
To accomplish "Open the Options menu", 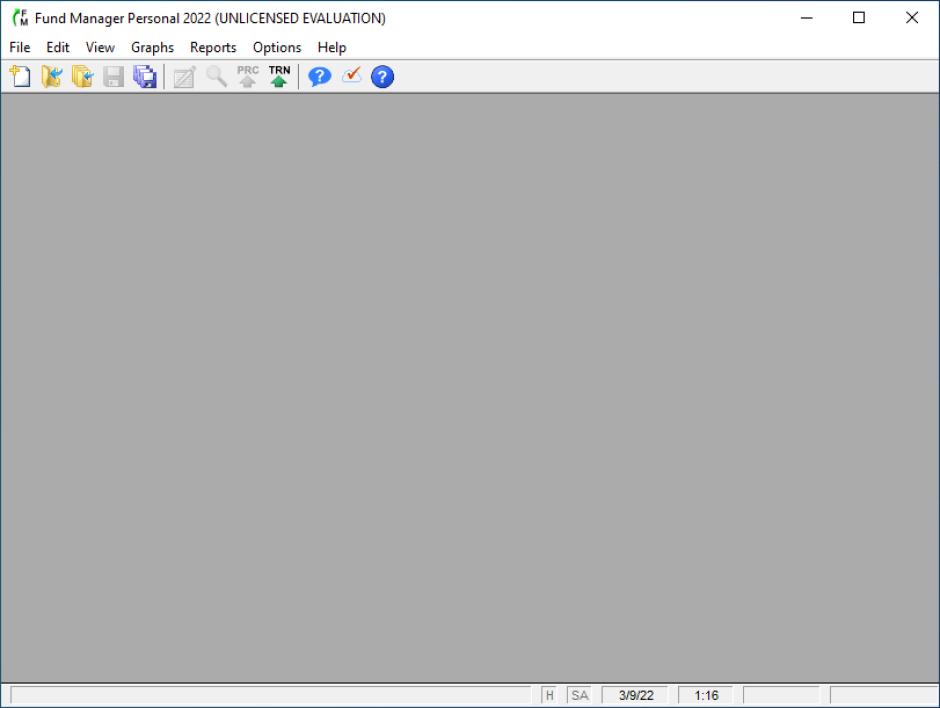I will 277,47.
